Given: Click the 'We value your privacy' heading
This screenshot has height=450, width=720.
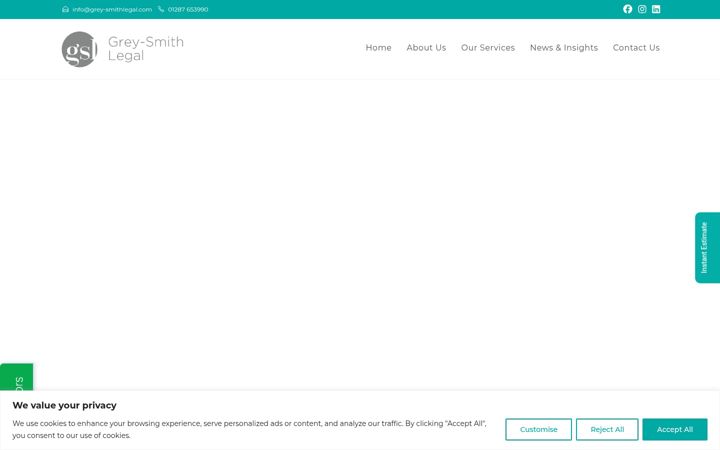Looking at the screenshot, I should (64, 405).
